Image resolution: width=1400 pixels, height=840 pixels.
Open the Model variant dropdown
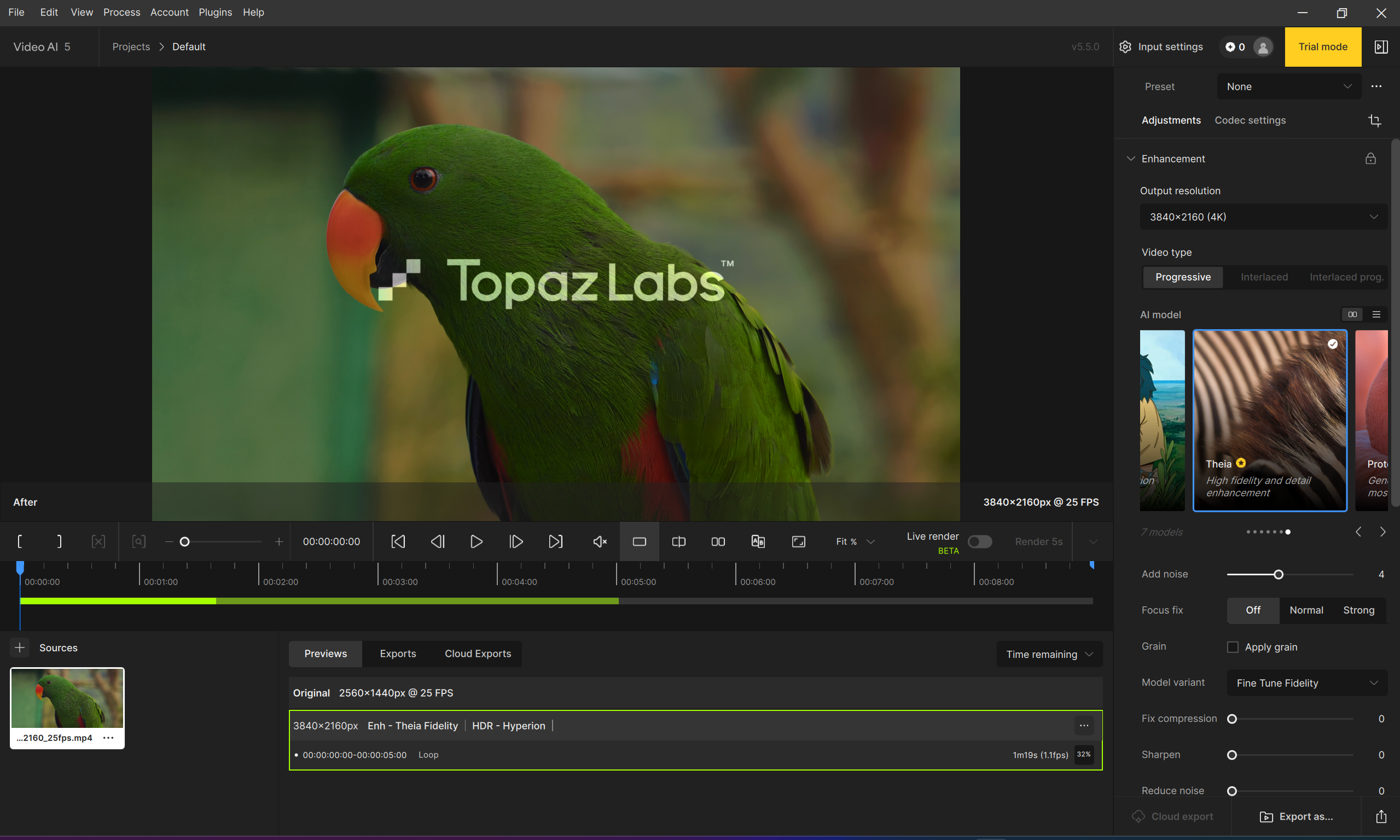tap(1305, 682)
